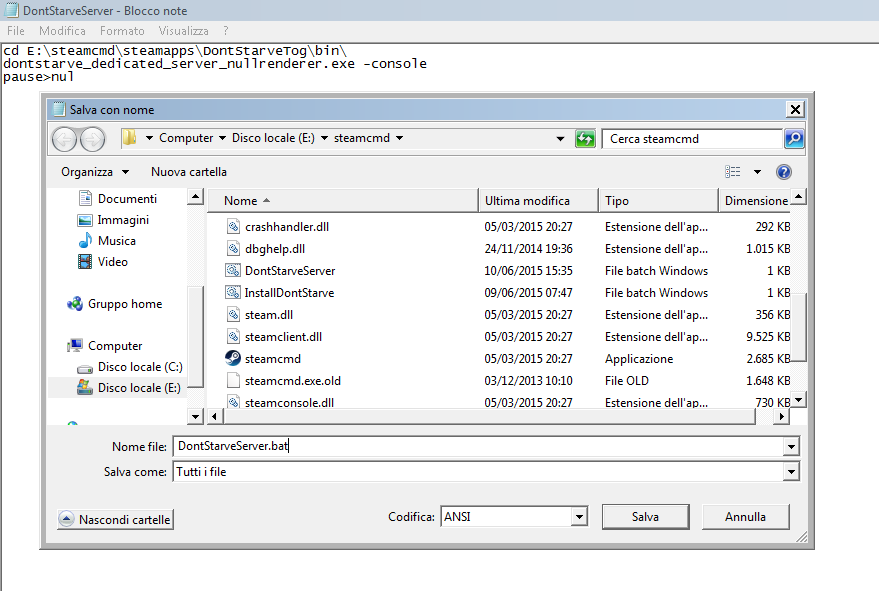Click the navigation pane scroll down arrow
The height and width of the screenshot is (591, 879).
[x=195, y=416]
